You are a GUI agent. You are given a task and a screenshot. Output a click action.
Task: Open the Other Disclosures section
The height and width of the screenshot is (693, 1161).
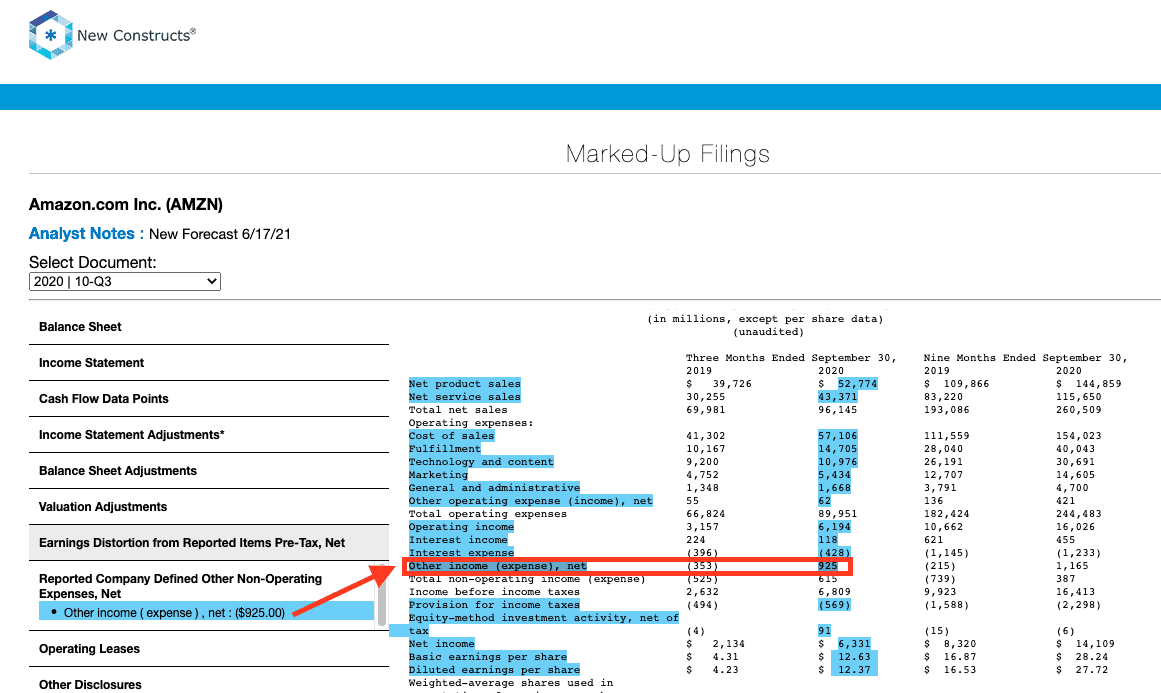tap(209, 684)
